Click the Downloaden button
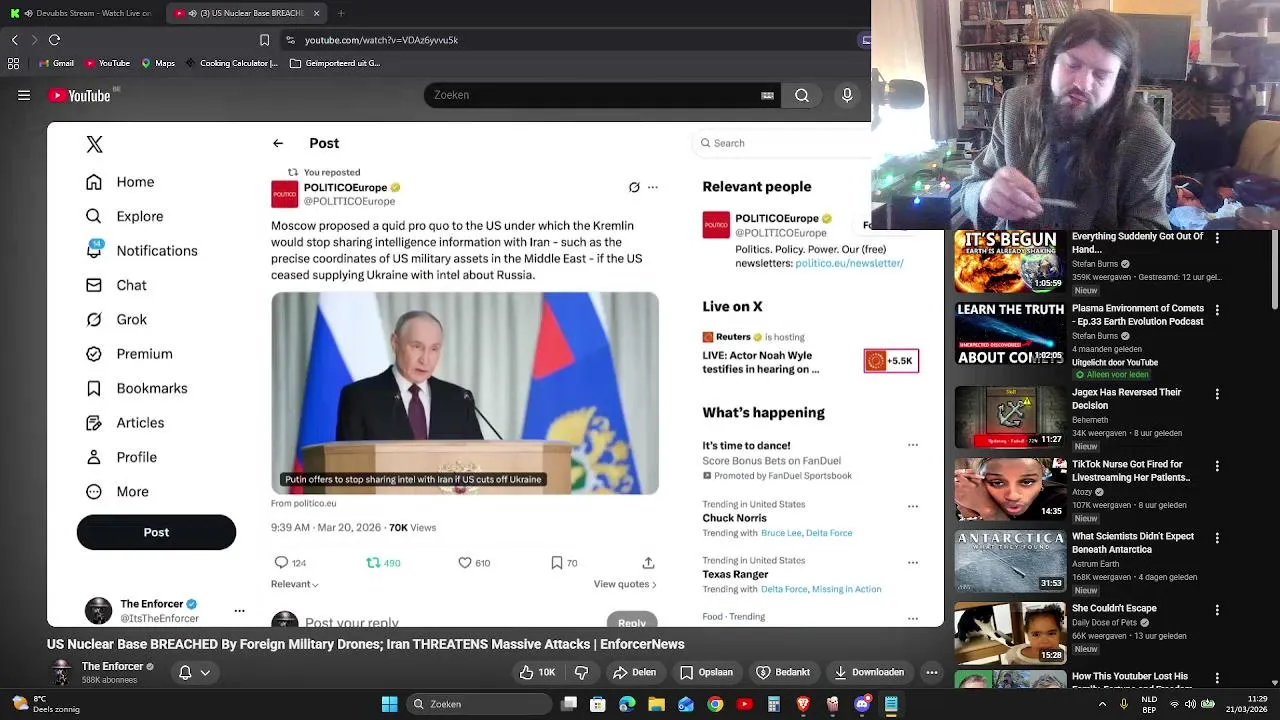The height and width of the screenshot is (720, 1280). (869, 672)
